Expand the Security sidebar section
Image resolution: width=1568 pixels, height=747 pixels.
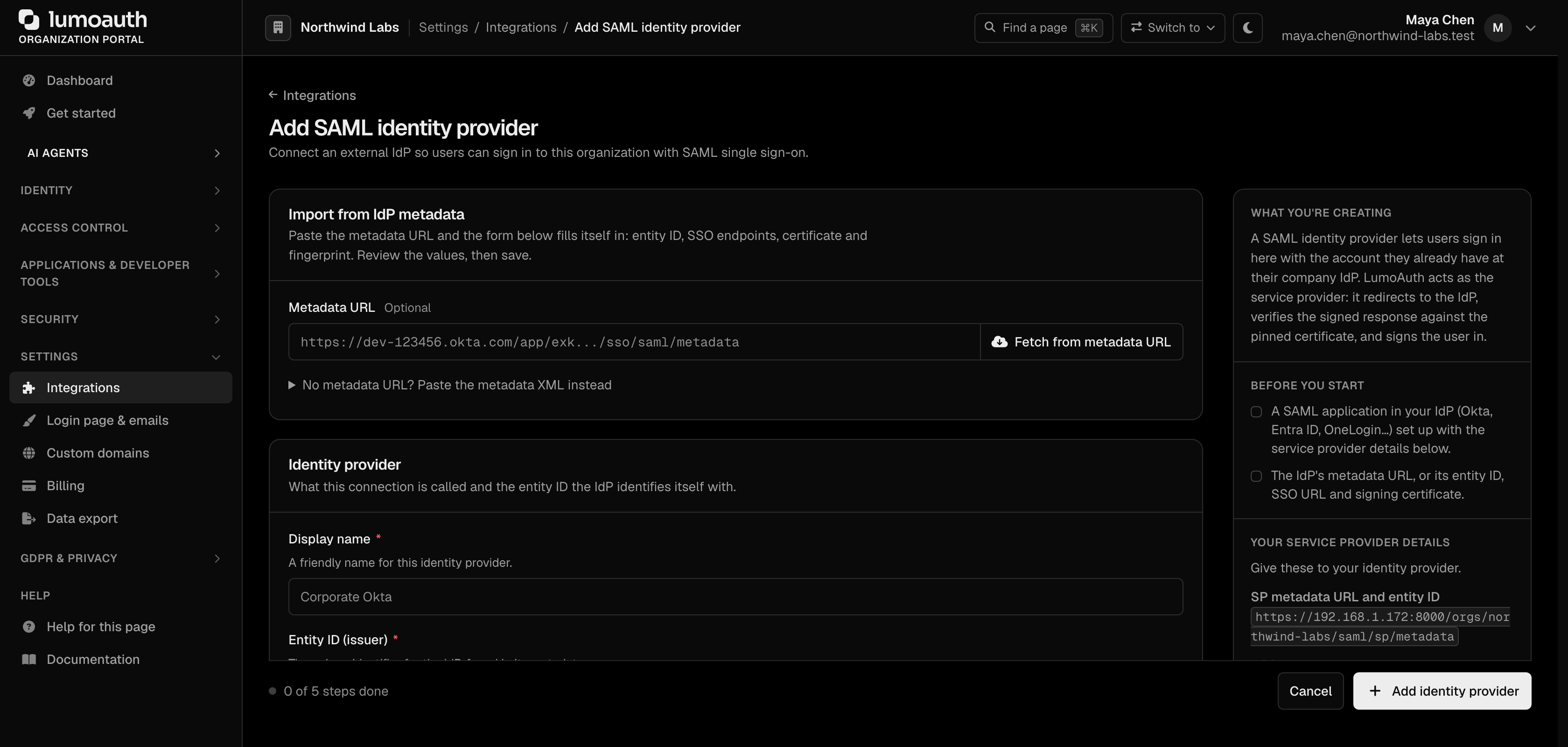[x=120, y=319]
